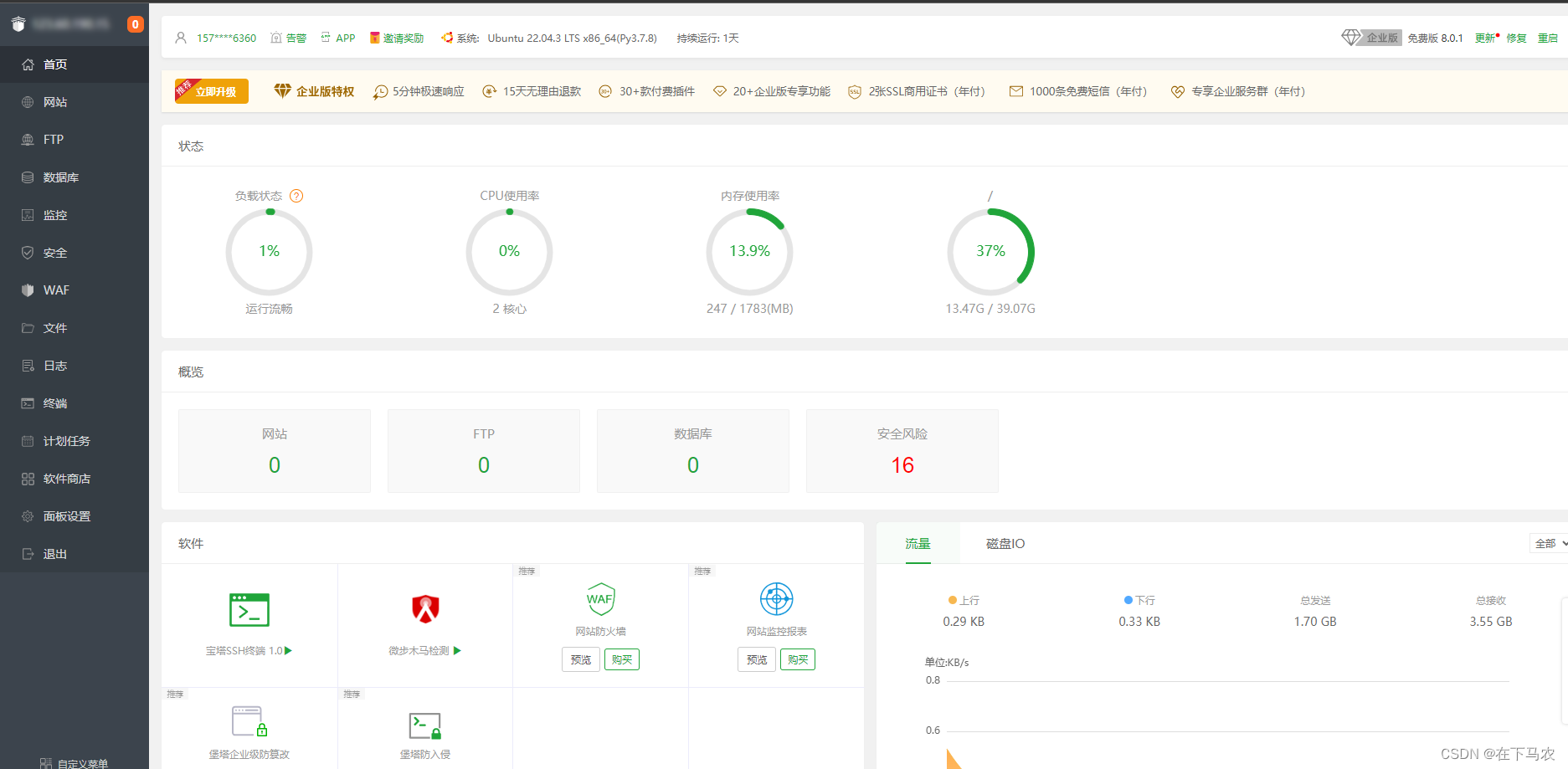Switch to the 磁盘IO tab
The image size is (1568, 769).
1005,544
